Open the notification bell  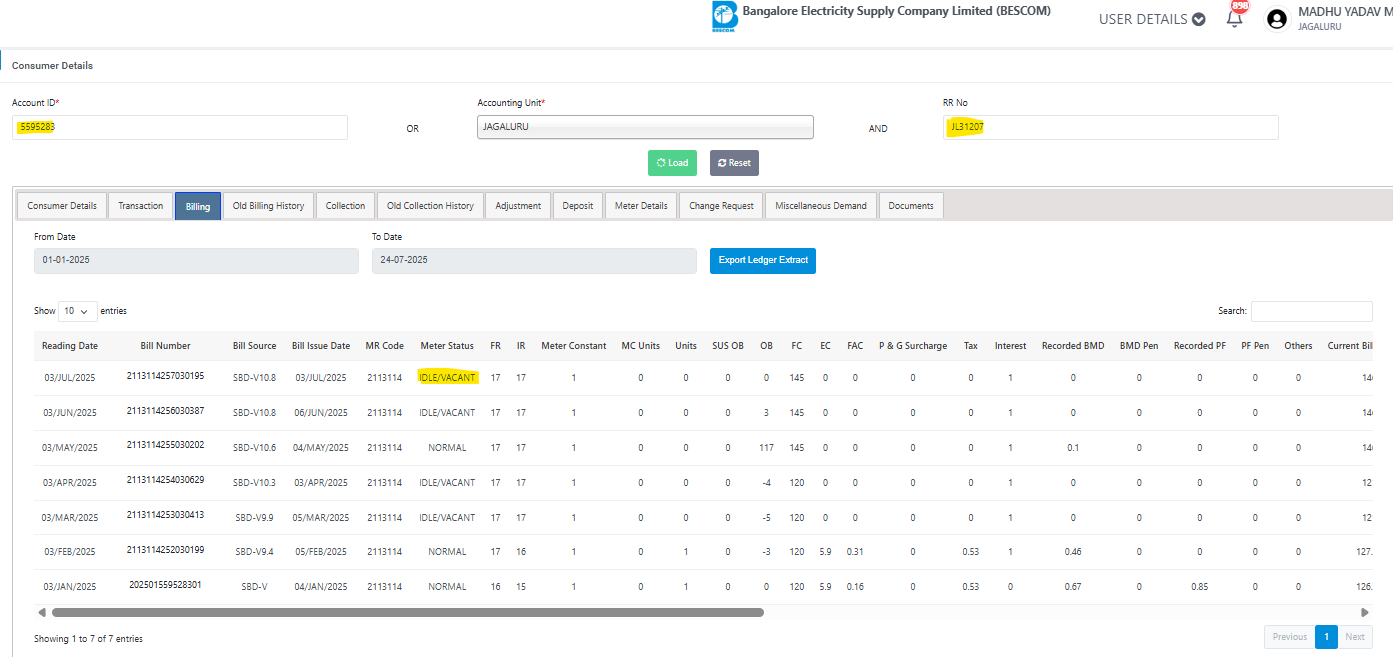click(x=1235, y=18)
